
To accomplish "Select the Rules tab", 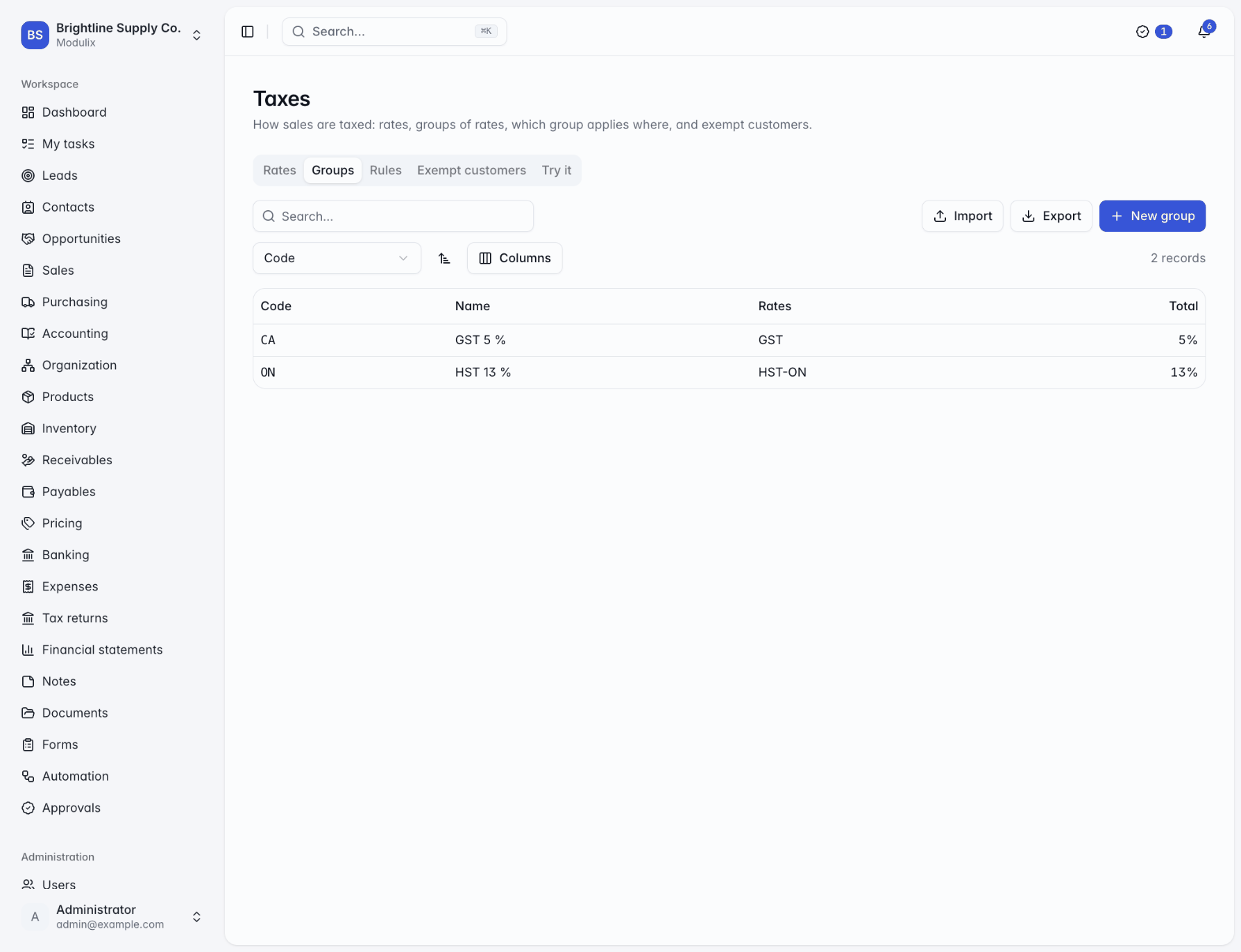I will coord(385,170).
